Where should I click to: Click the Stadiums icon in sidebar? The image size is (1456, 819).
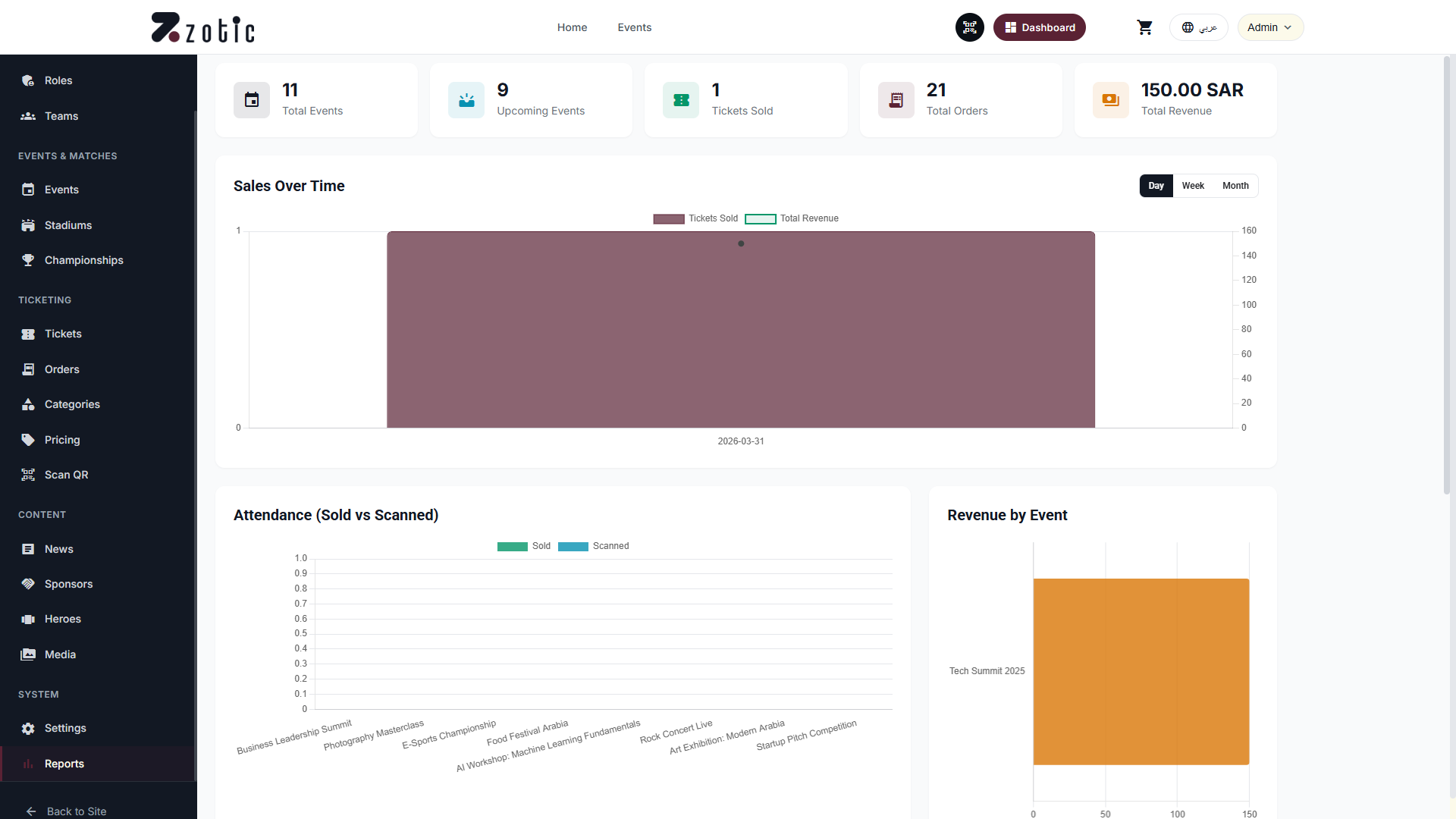28,225
